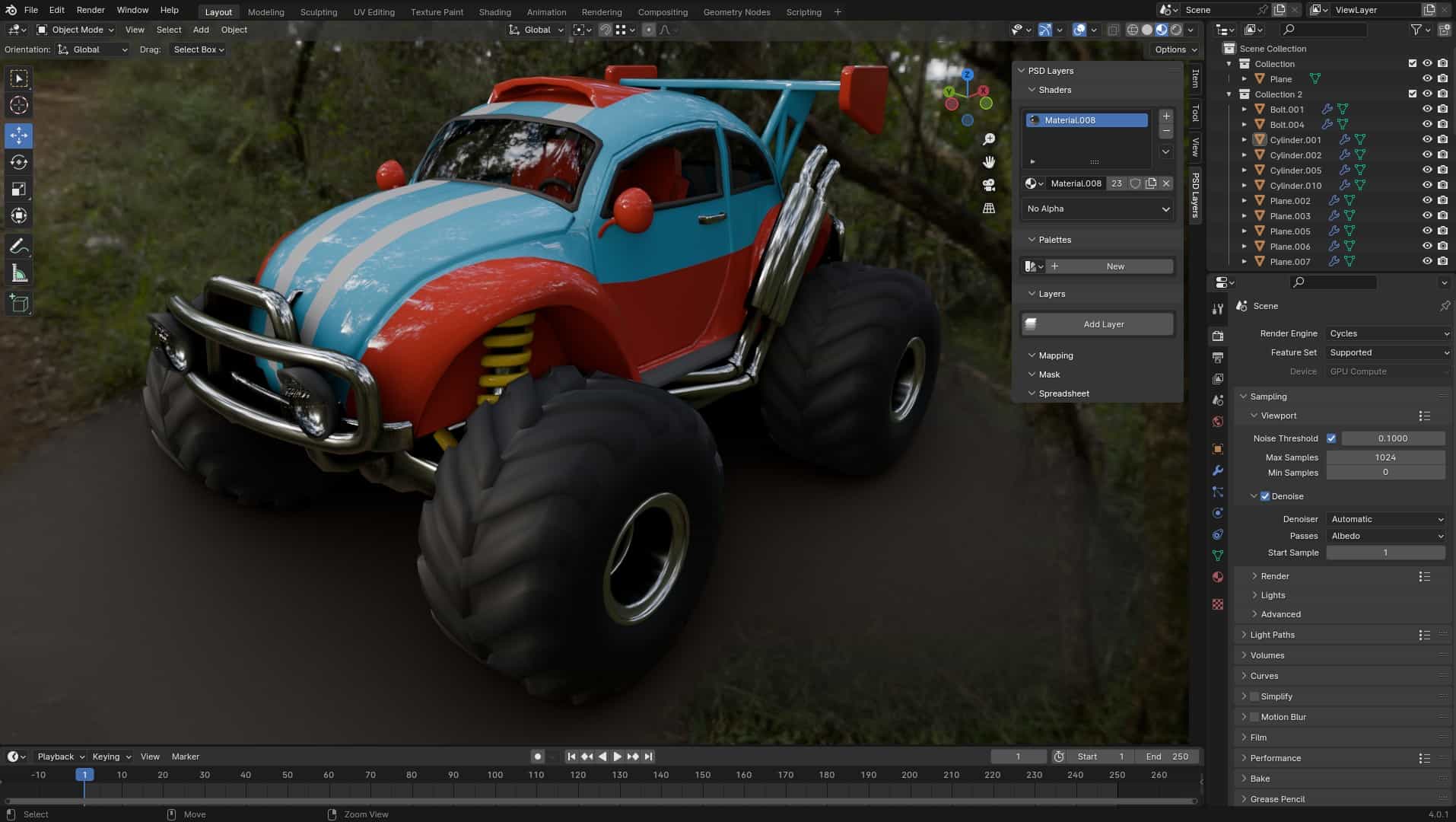Collapse the Palettes section
Screen dimensions: 1456x822
1054,240
